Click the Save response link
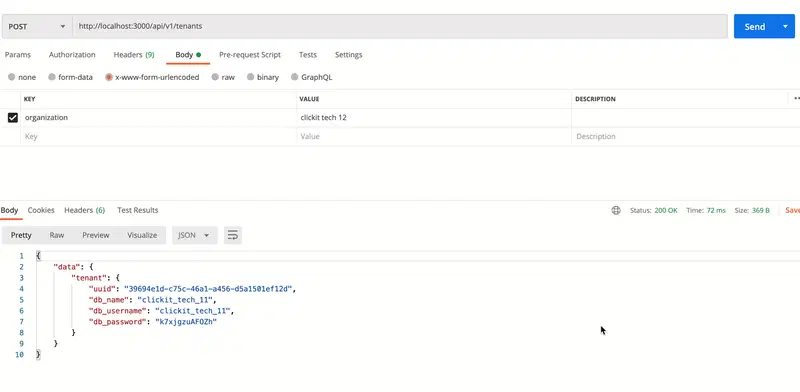800x392 pixels. click(x=792, y=210)
